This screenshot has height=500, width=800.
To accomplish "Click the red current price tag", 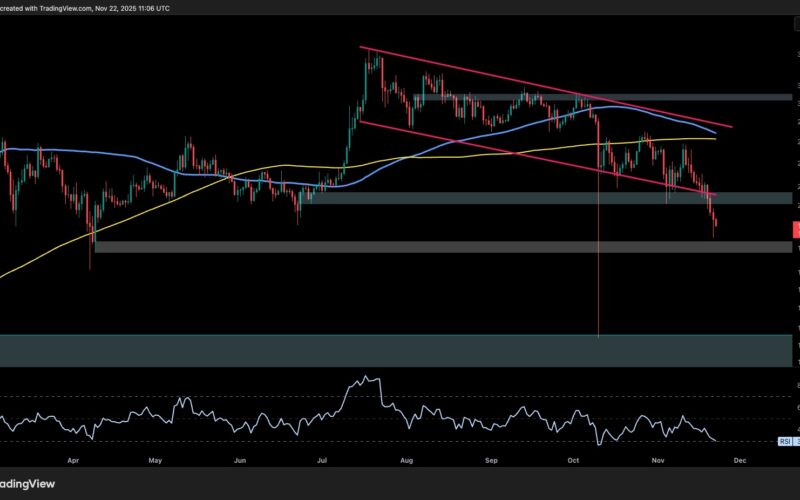I will [x=794, y=229].
